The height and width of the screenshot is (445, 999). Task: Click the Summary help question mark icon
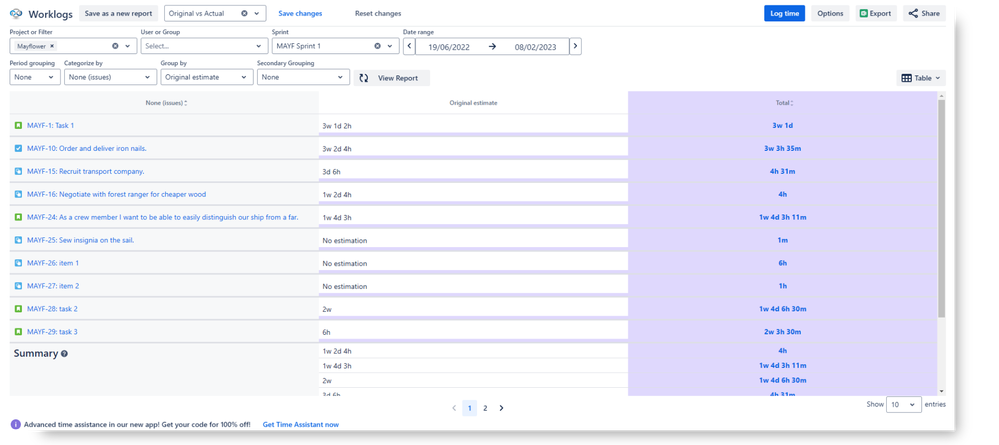(x=64, y=354)
